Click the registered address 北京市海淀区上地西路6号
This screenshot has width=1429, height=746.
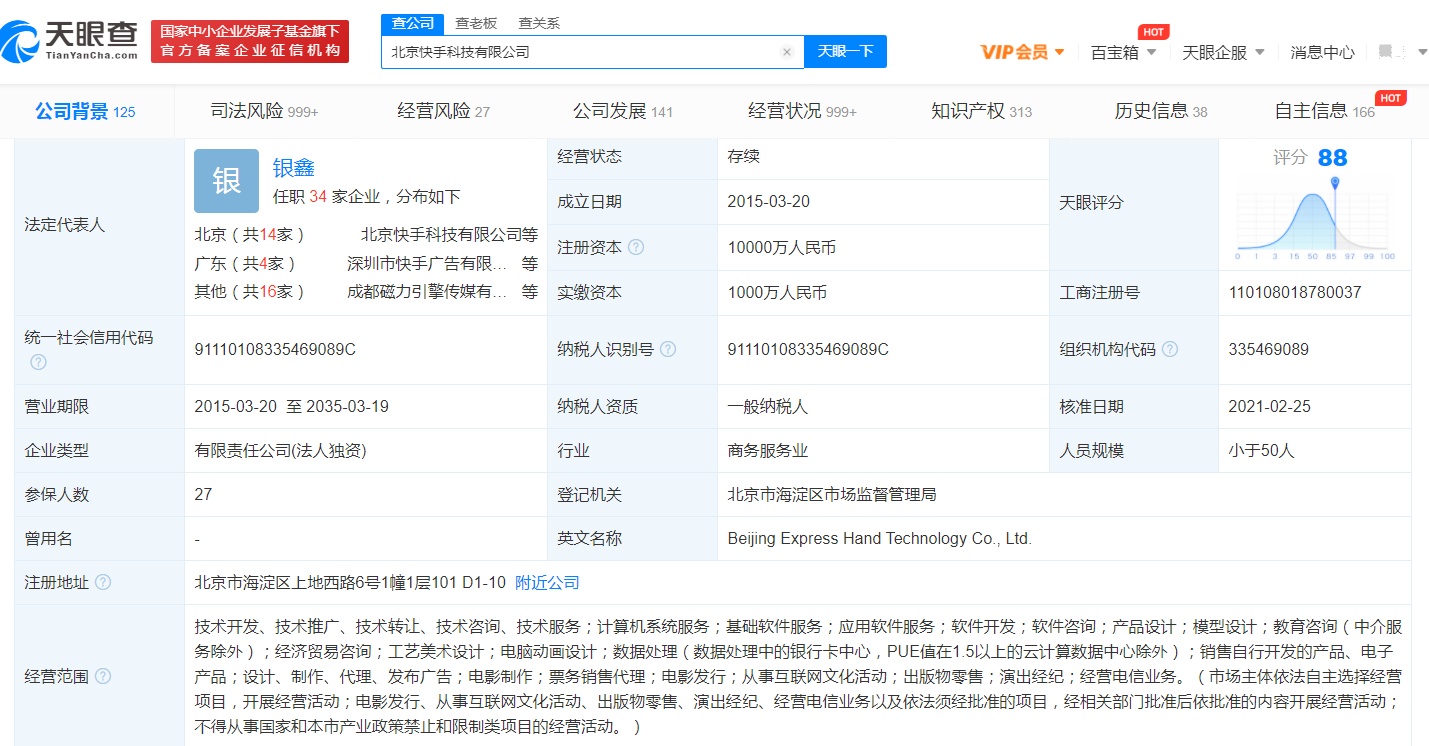[x=350, y=582]
